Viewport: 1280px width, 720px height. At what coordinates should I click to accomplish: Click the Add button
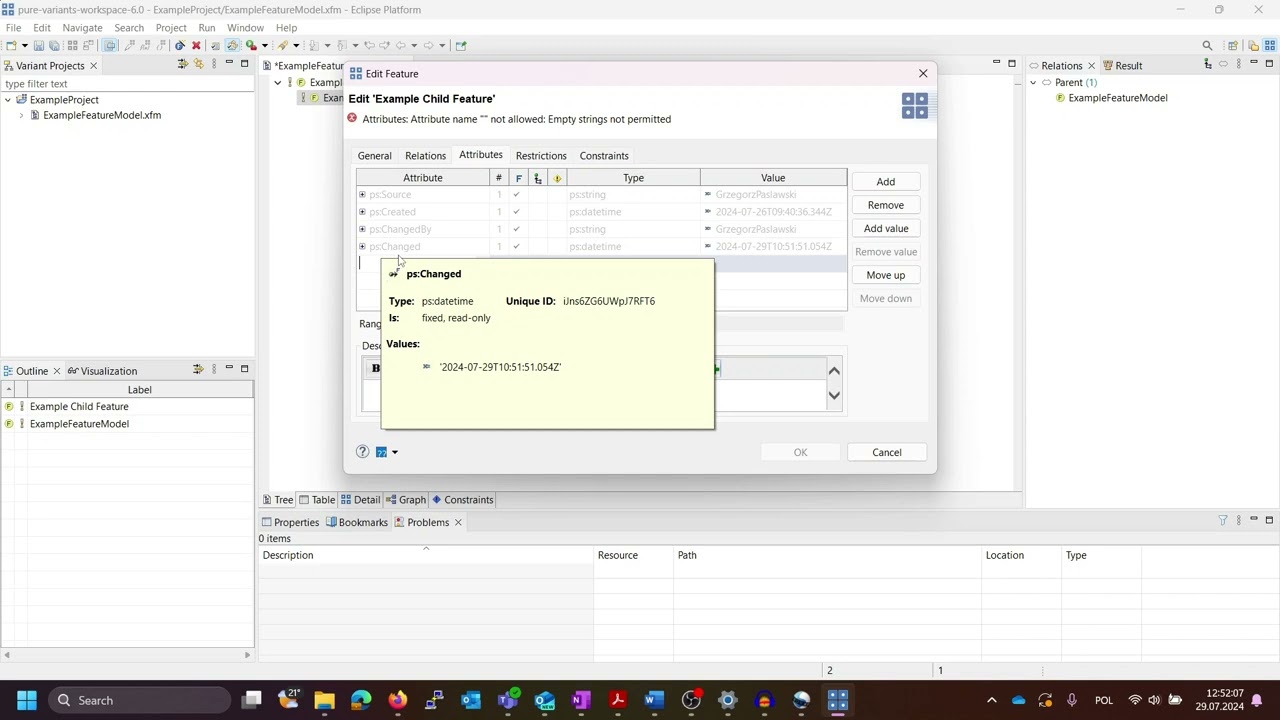point(886,182)
